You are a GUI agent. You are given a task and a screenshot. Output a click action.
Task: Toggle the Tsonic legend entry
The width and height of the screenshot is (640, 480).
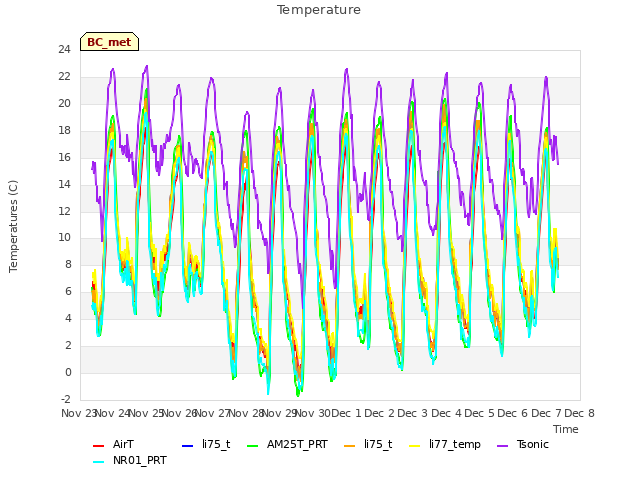click(x=523, y=444)
